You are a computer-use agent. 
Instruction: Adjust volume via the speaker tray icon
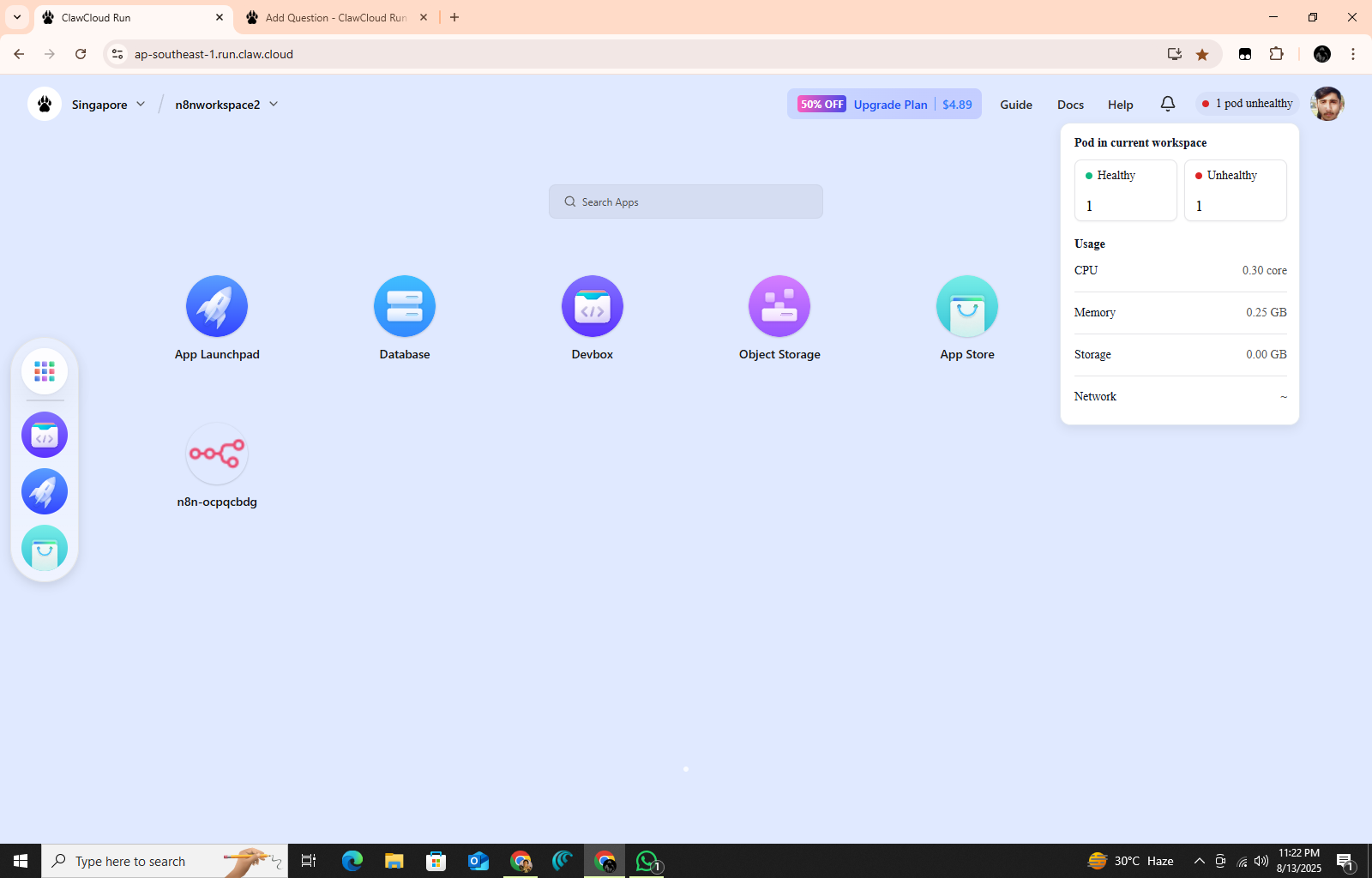point(1261,861)
